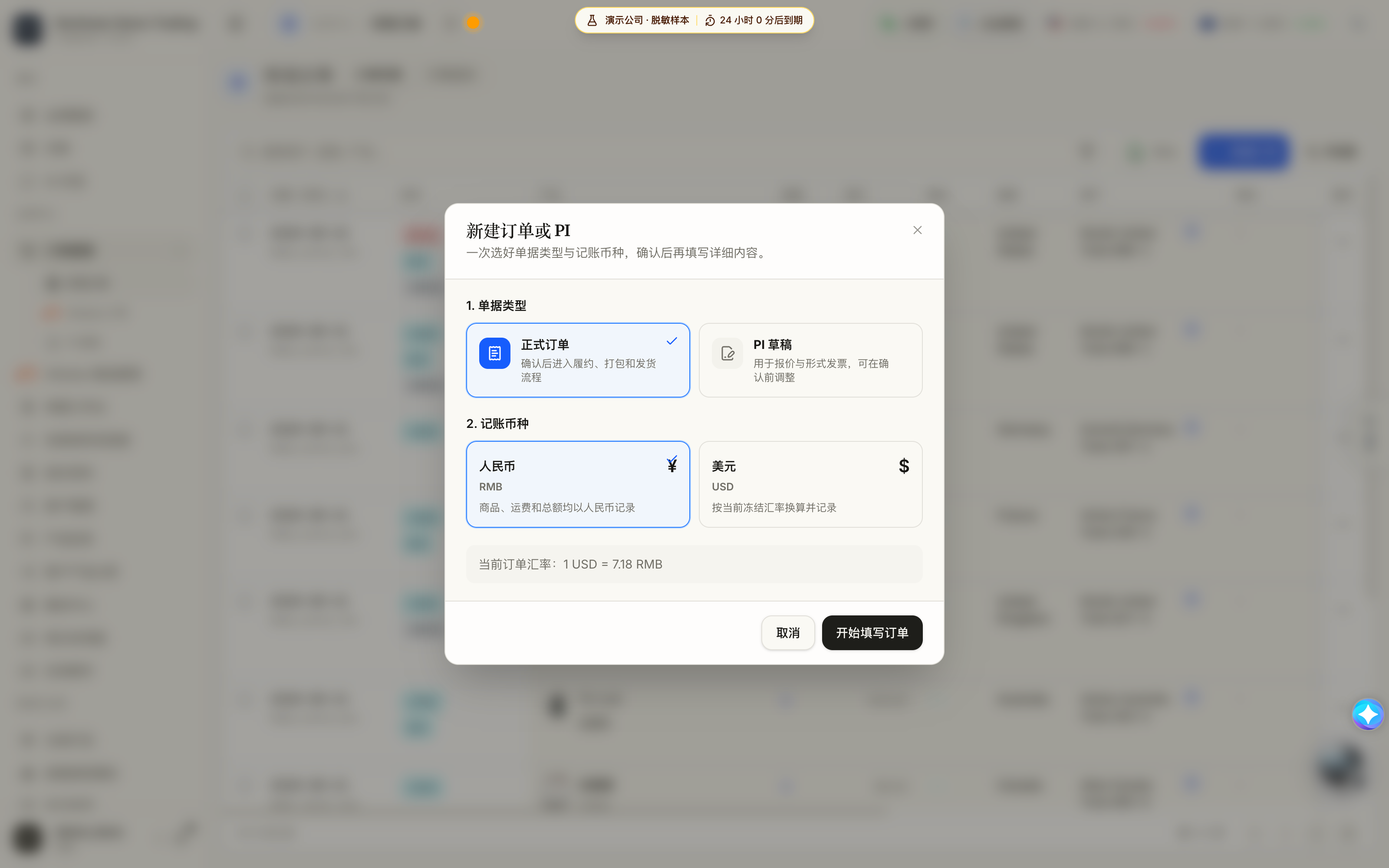
Task: Click the blurred blue button behind dialog
Action: [x=1244, y=151]
